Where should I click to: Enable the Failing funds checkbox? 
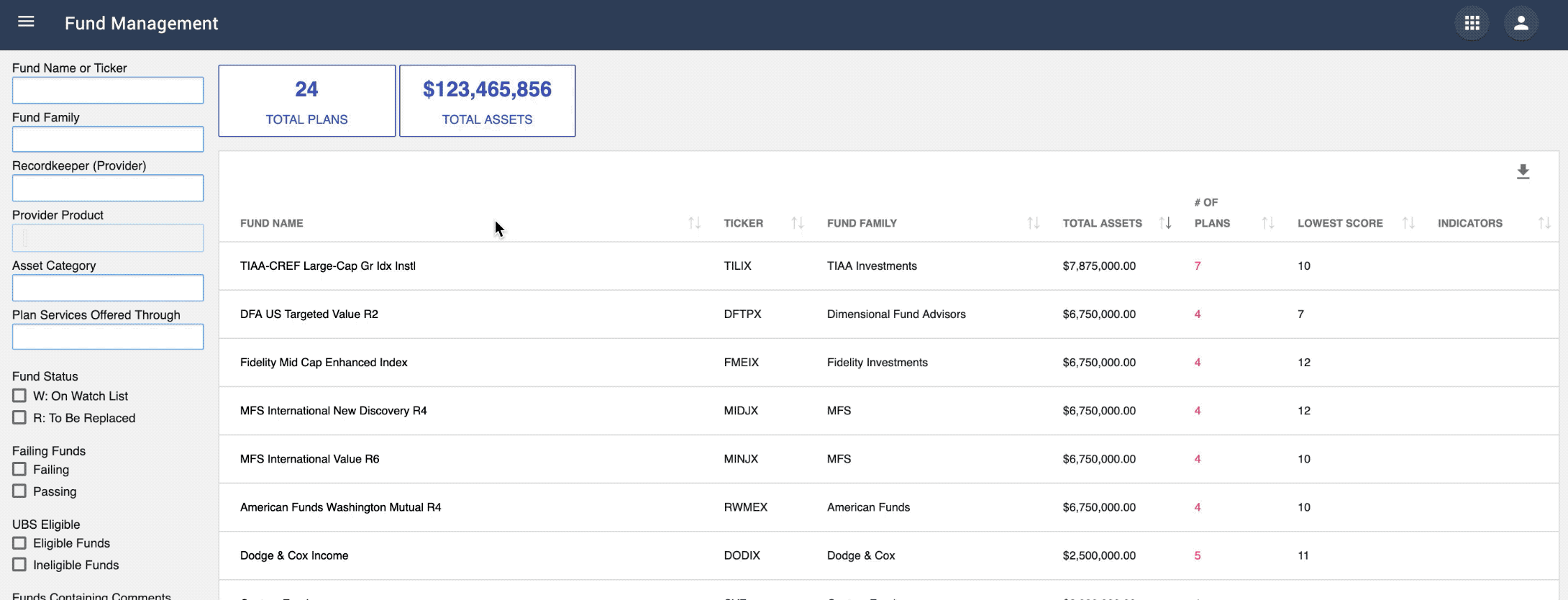[19, 469]
